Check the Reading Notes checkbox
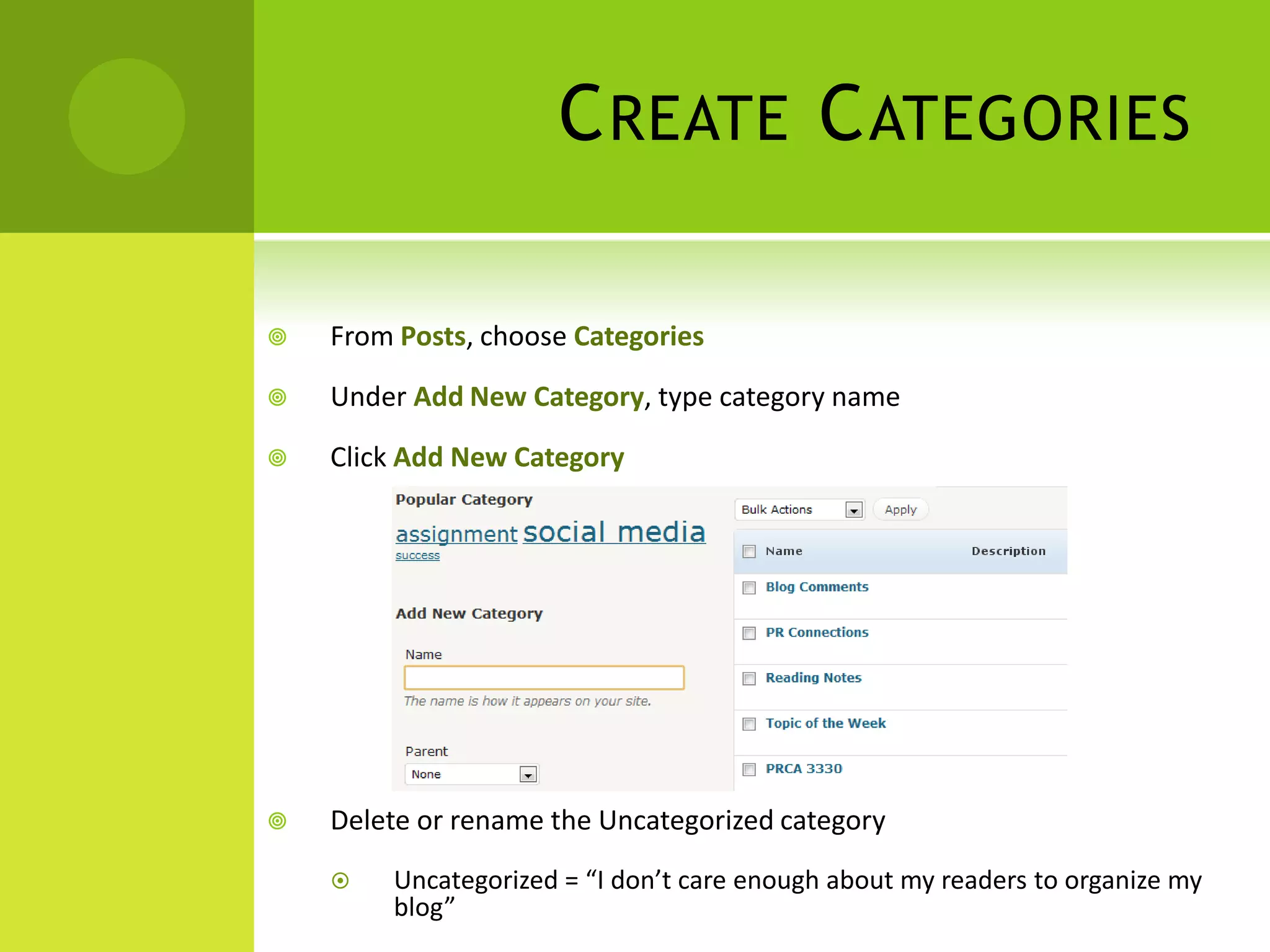The image size is (1270, 952). pyautogui.click(x=749, y=679)
